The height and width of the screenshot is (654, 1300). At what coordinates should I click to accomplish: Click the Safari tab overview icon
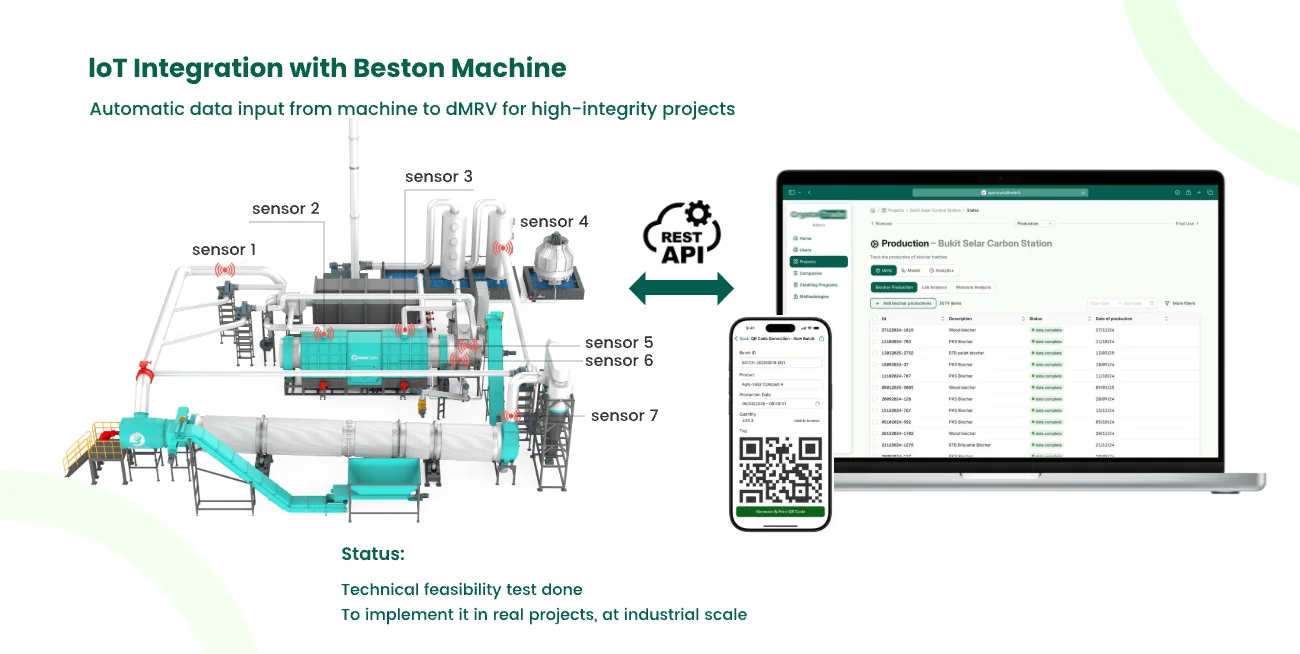pyautogui.click(x=1210, y=192)
